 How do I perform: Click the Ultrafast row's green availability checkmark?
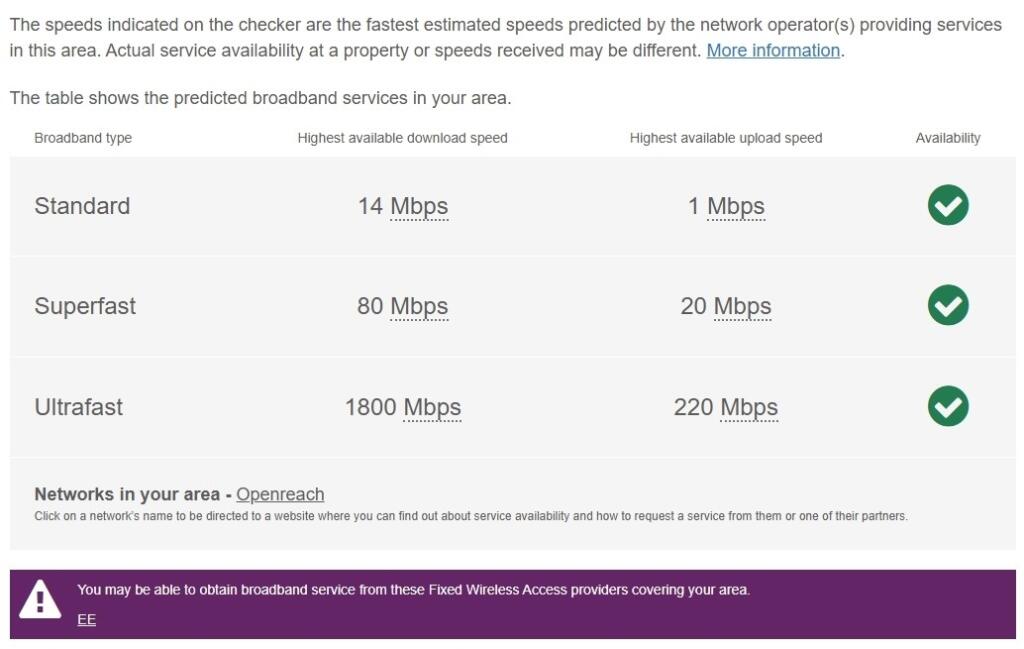tap(947, 406)
